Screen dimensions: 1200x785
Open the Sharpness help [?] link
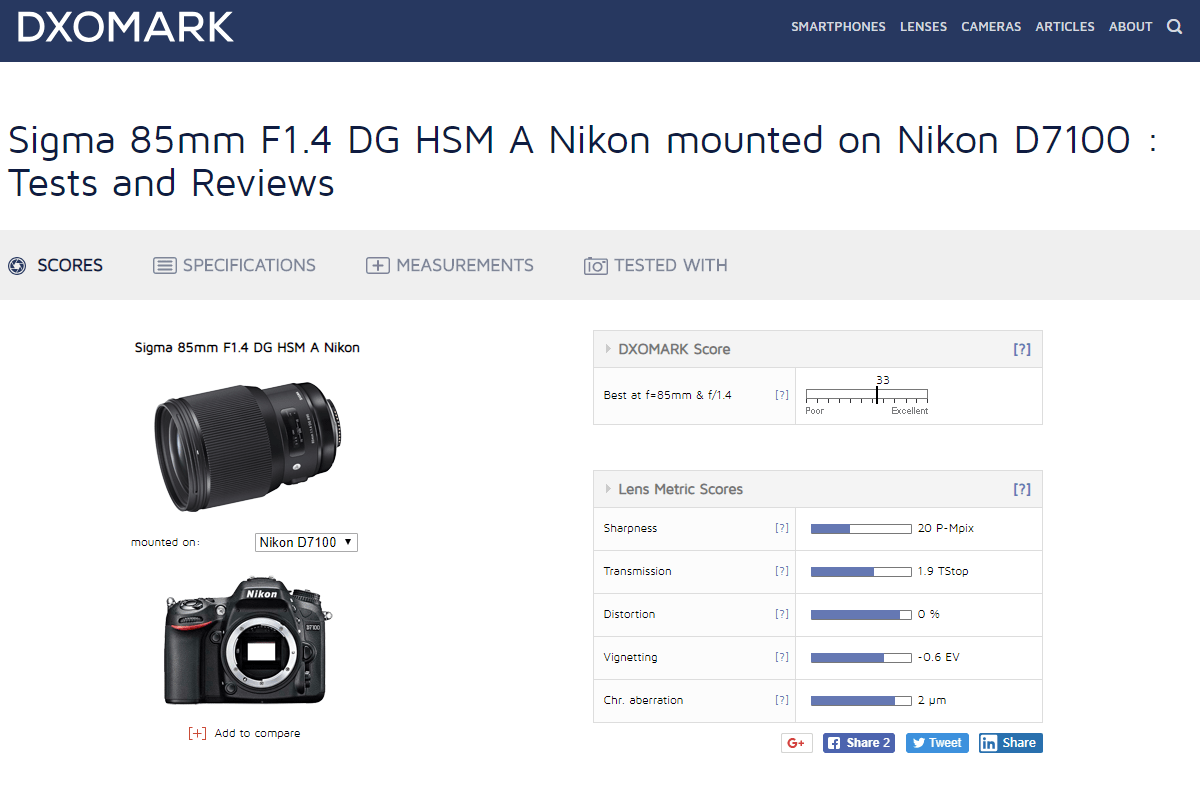[782, 528]
